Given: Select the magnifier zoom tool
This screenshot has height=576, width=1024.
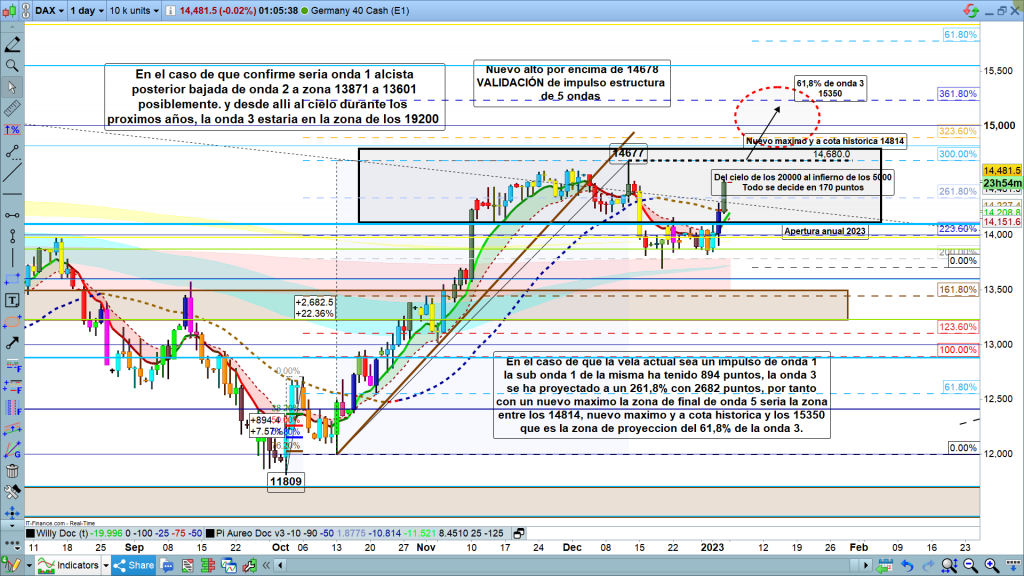Looking at the screenshot, I should (12, 65).
